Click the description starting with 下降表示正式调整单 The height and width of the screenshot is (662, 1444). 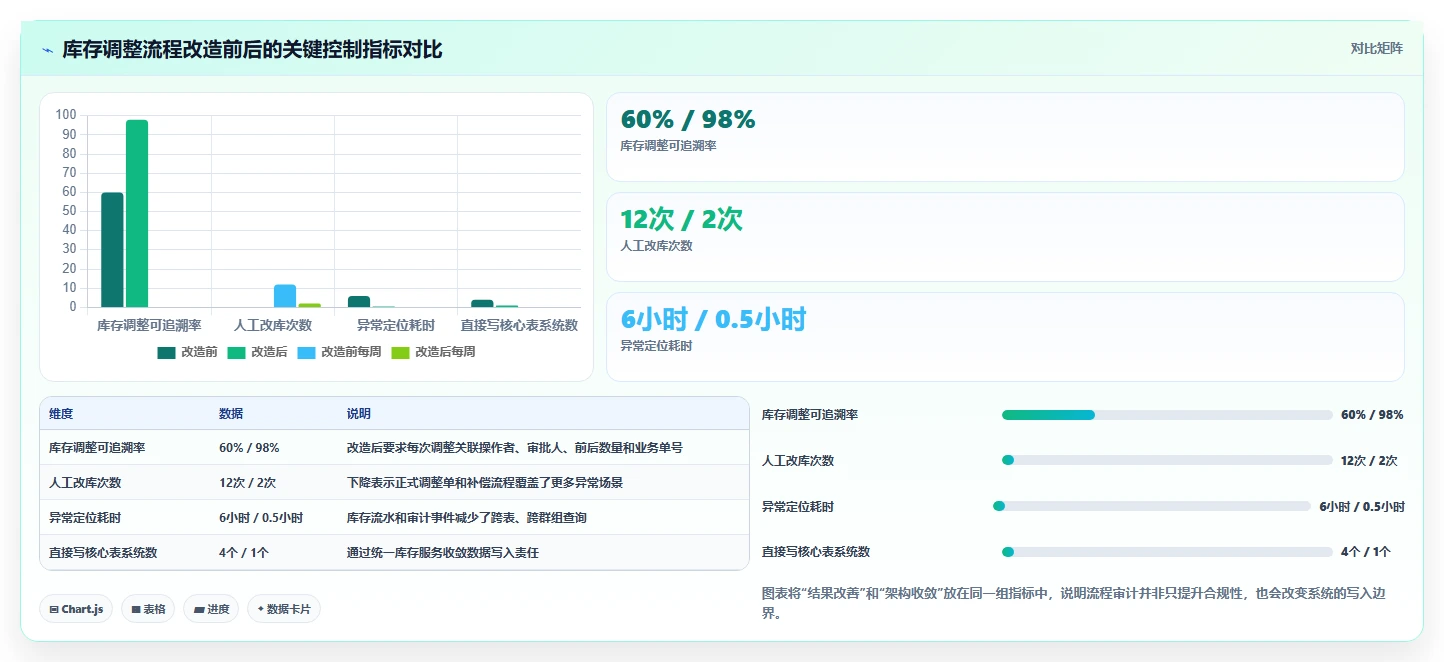tap(485, 482)
